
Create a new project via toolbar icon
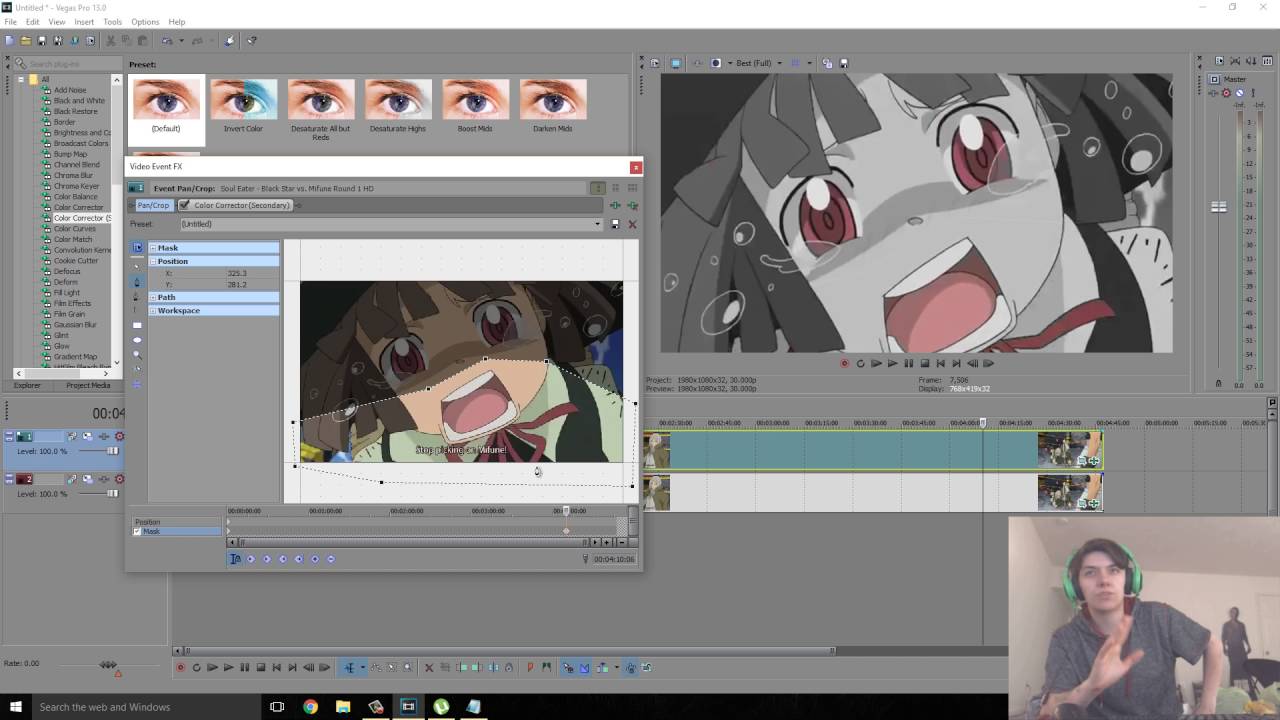coord(9,41)
